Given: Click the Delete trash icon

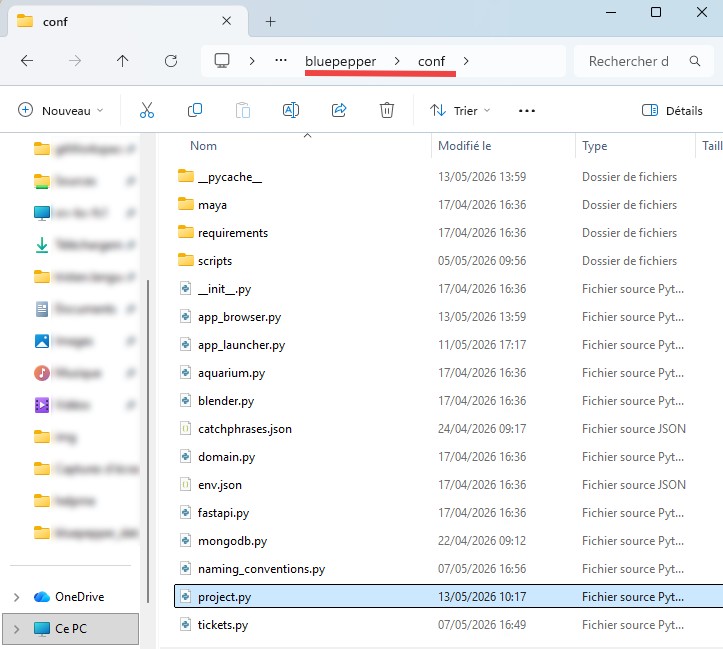Looking at the screenshot, I should coord(387,111).
